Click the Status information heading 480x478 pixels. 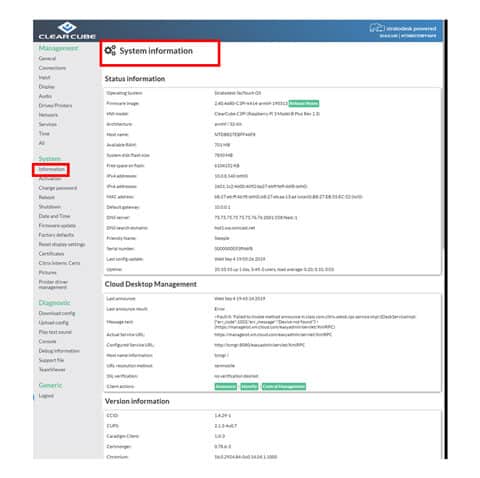tap(135, 79)
